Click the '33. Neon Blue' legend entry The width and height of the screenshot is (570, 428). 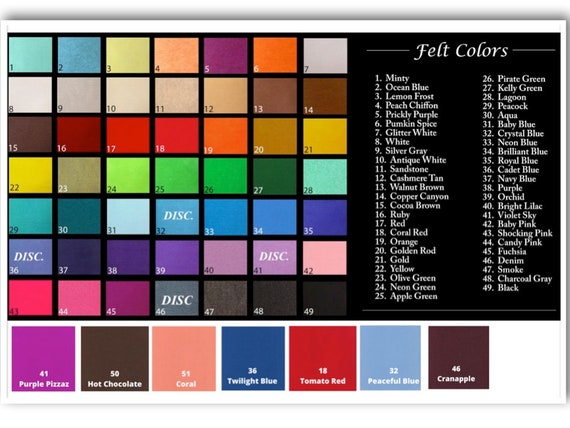[x=510, y=143]
